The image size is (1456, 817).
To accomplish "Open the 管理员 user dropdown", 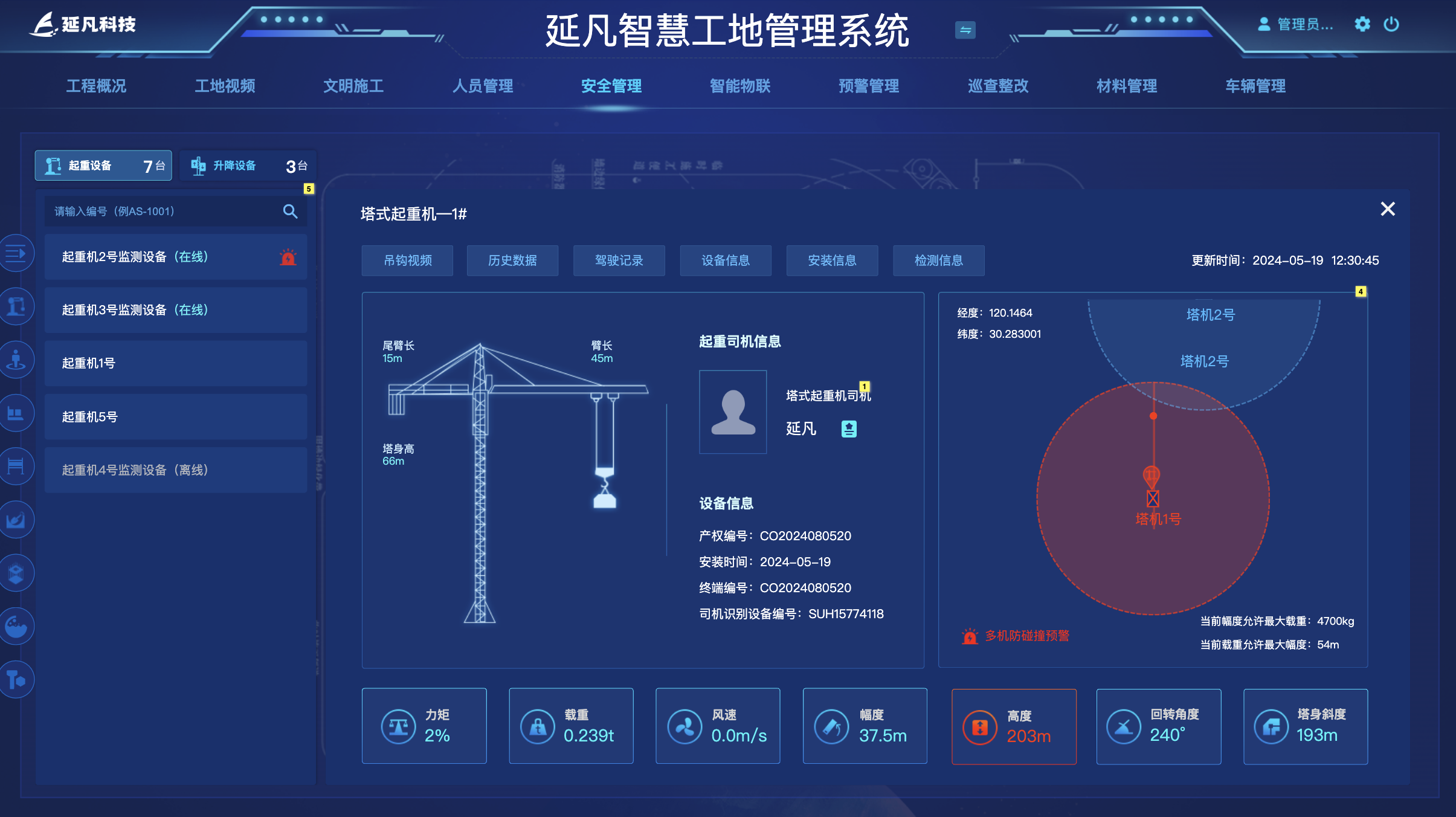I will point(1296,24).
